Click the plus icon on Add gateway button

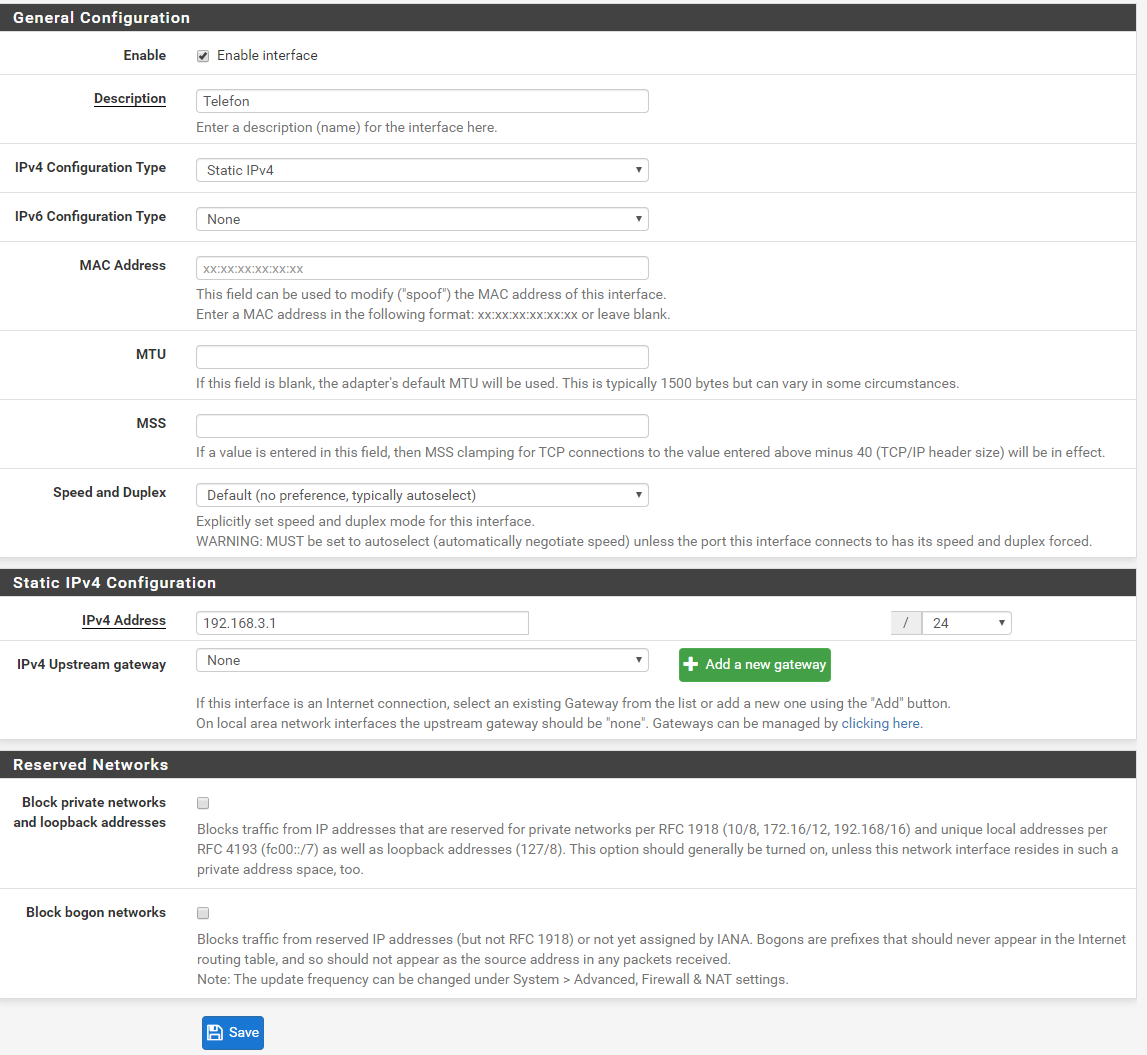[691, 664]
